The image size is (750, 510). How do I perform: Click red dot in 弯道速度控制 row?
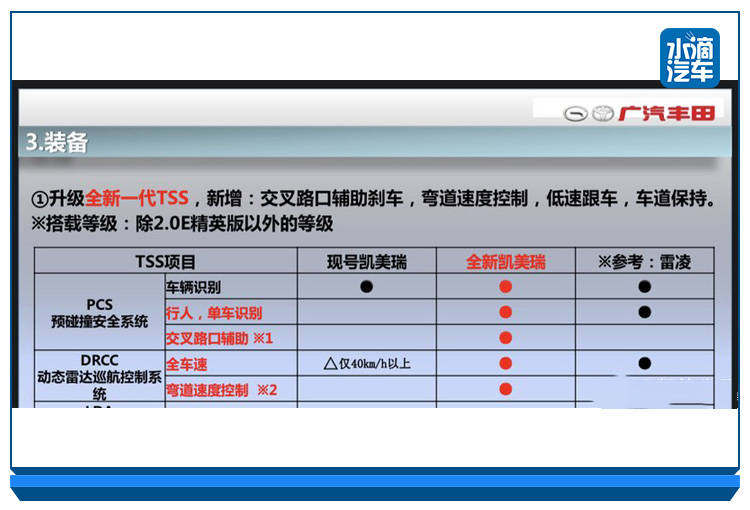(x=506, y=389)
